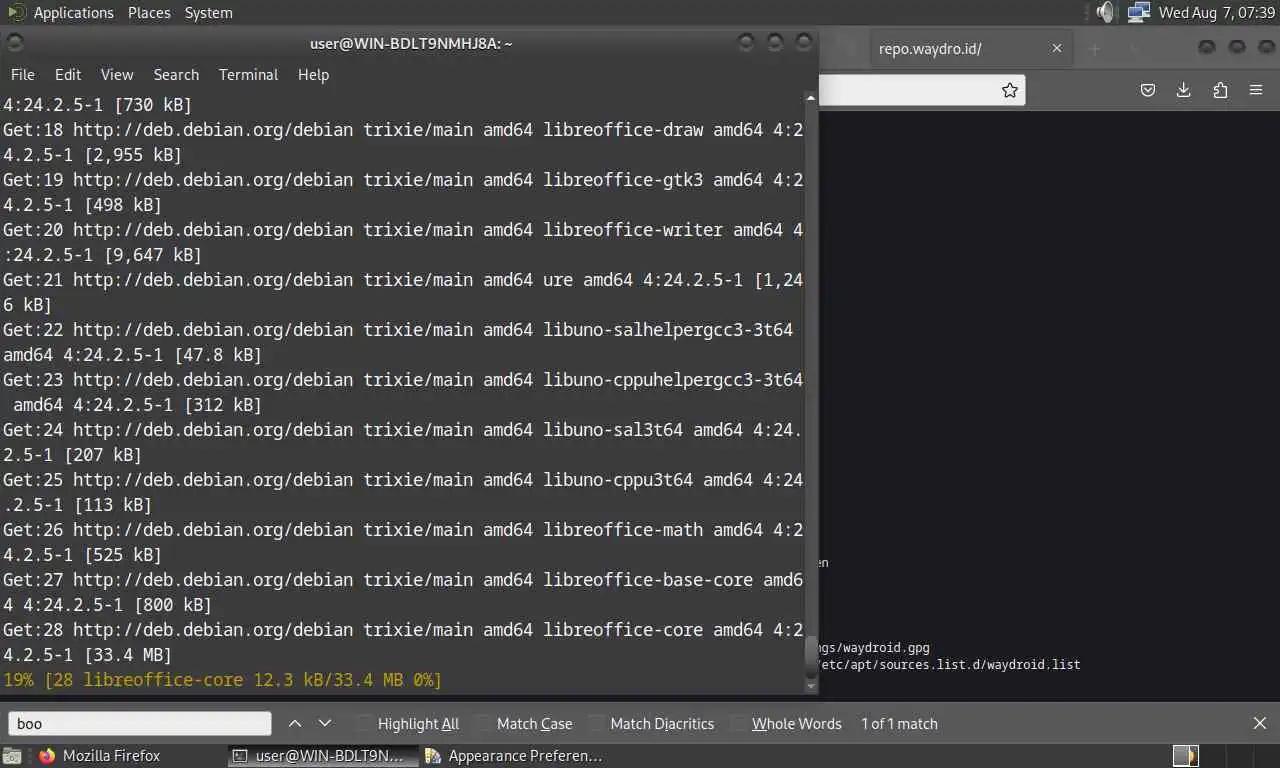
Task: Switch to user@WIN-BDLT9N terminal taskbar button
Action: tap(322, 756)
